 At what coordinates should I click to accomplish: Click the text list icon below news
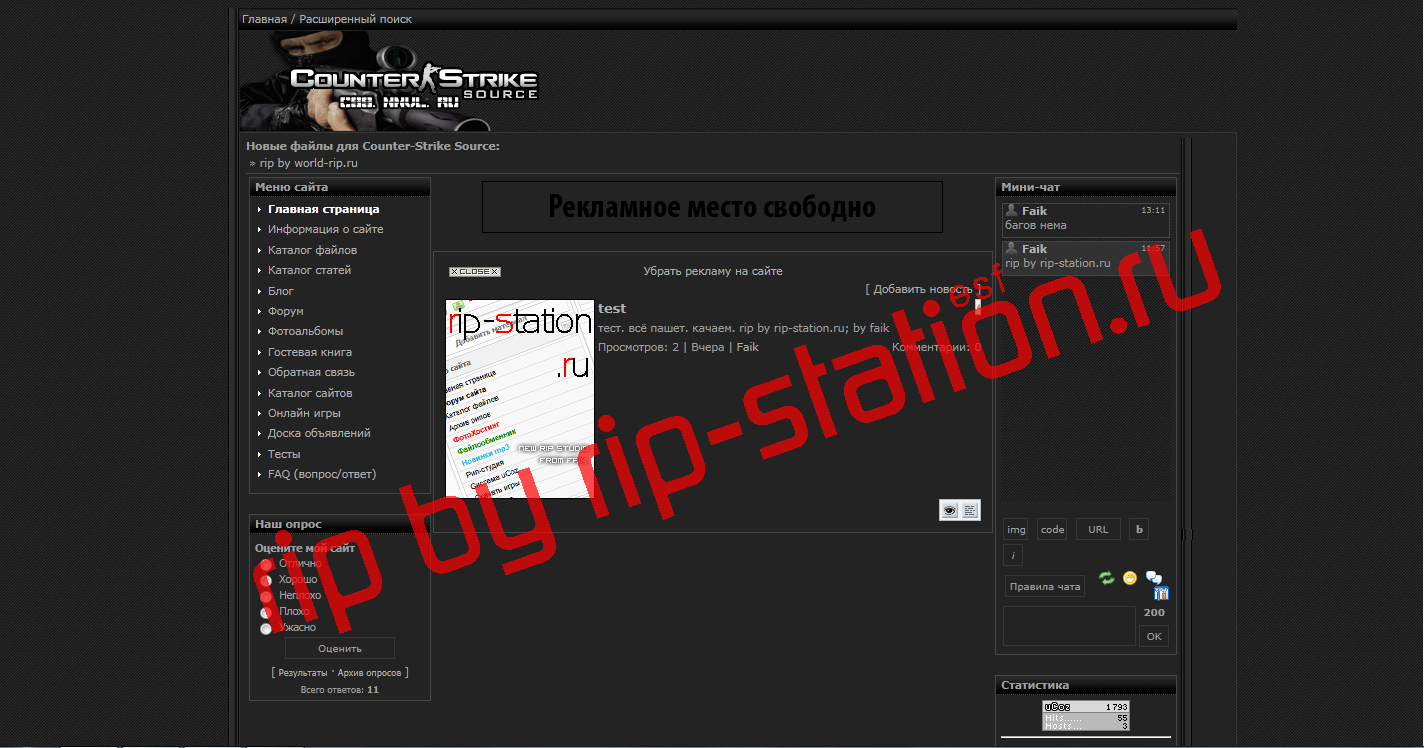click(x=970, y=510)
